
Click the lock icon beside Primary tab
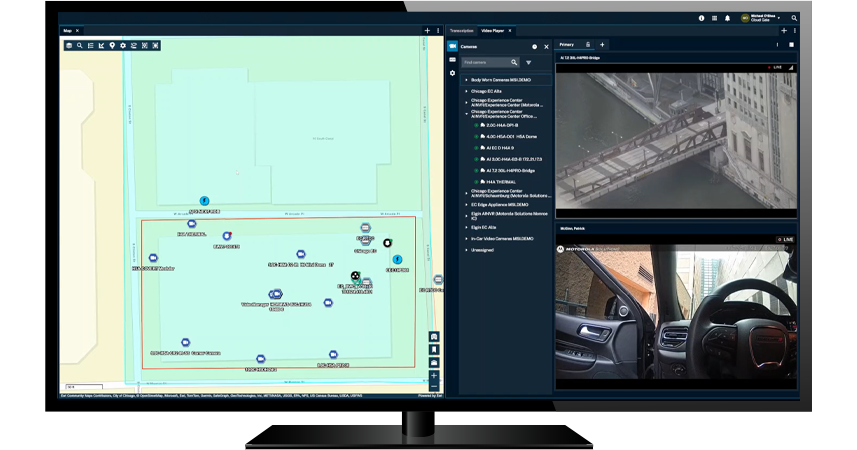click(x=588, y=44)
